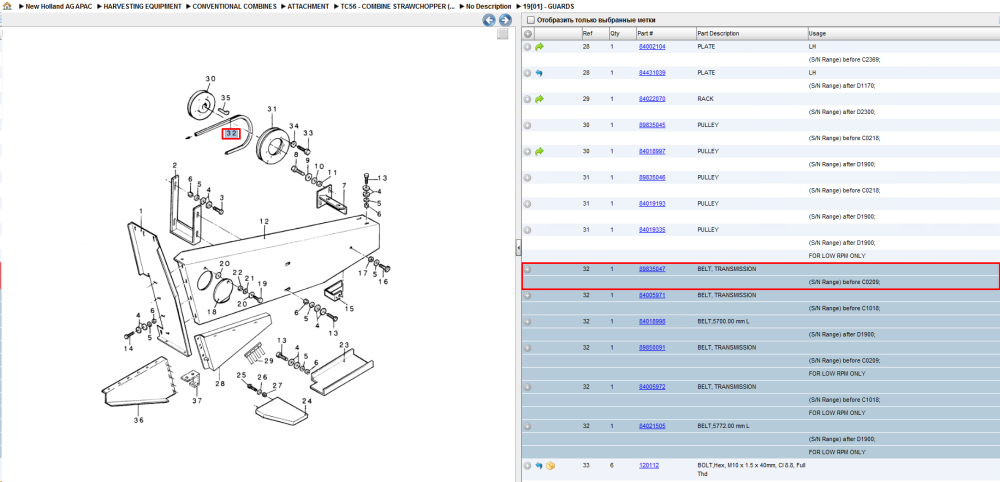This screenshot has height=482, width=1000.
Task: Select callout 31 on the diagram
Action: [x=272, y=108]
